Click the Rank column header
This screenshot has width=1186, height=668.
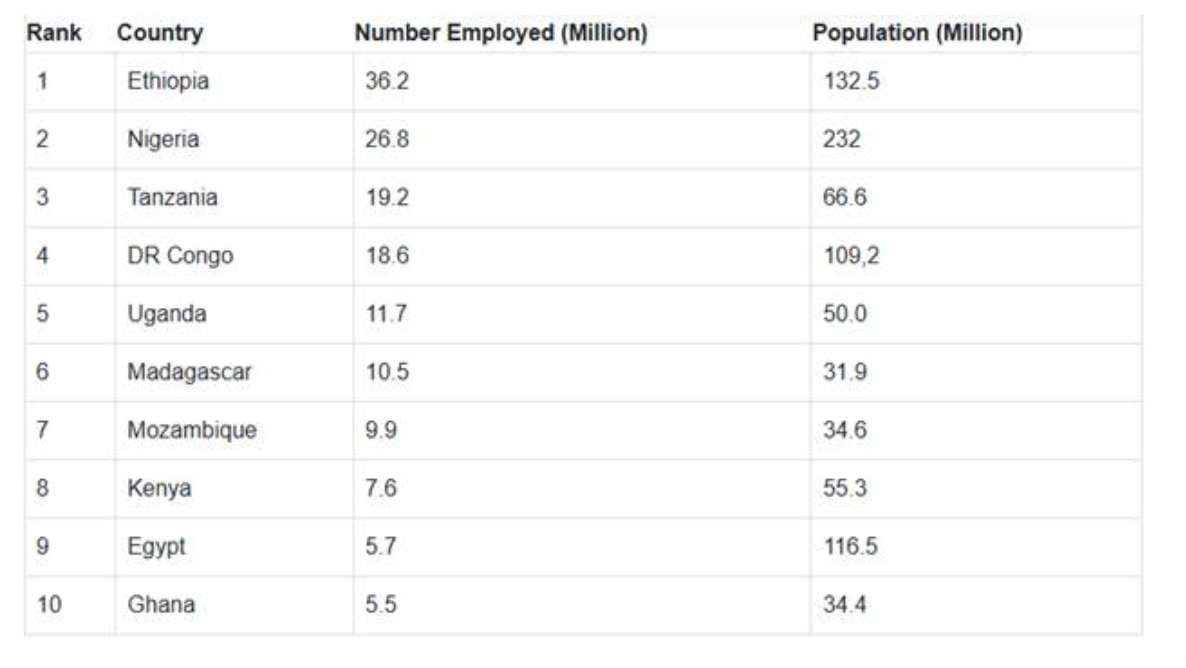coord(54,33)
